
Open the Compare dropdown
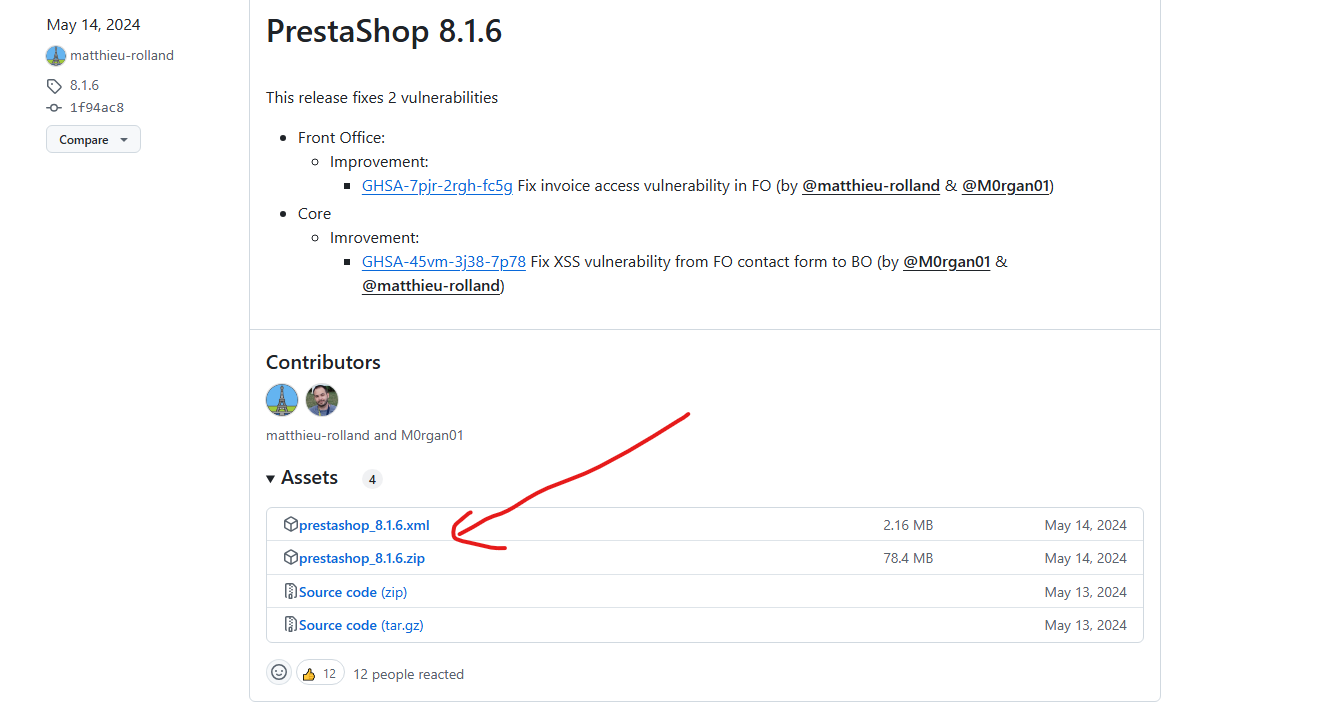93,140
